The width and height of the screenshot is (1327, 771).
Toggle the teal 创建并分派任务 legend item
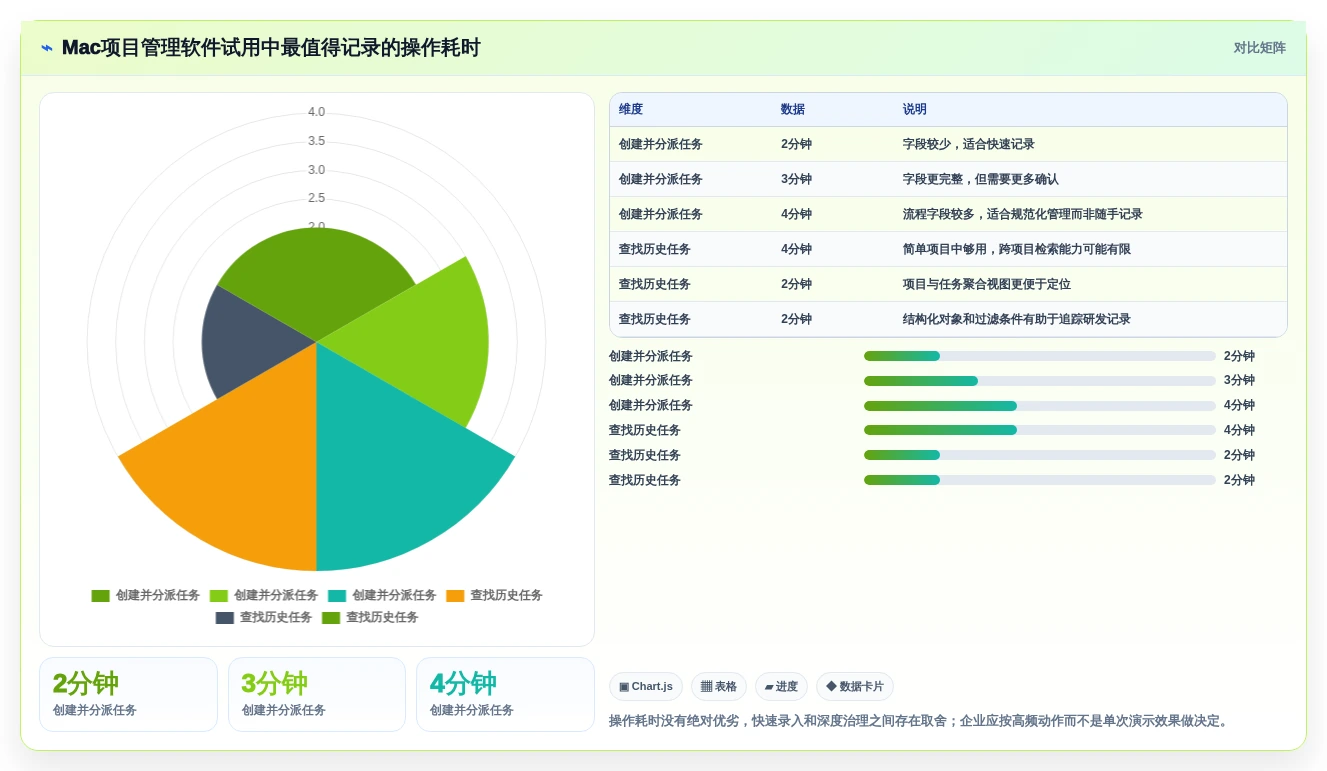pos(382,596)
